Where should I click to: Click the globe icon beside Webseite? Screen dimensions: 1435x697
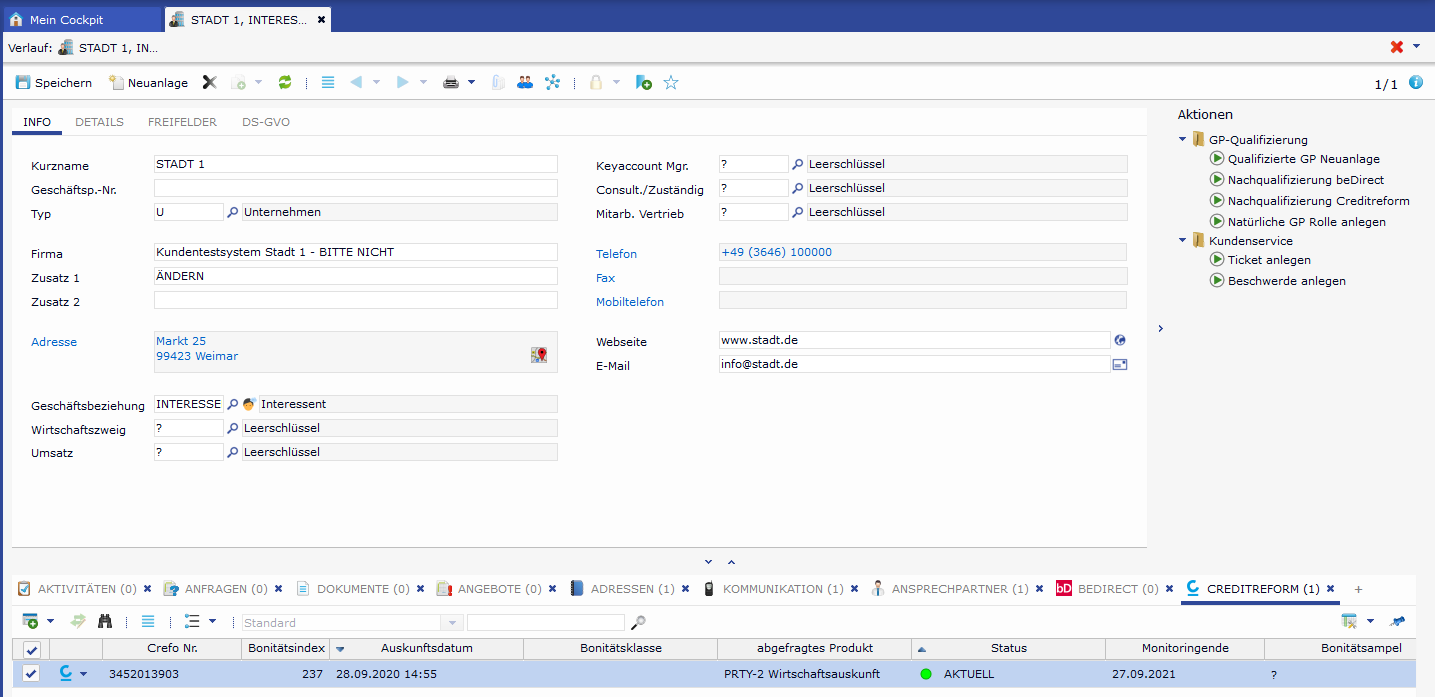click(x=1120, y=340)
